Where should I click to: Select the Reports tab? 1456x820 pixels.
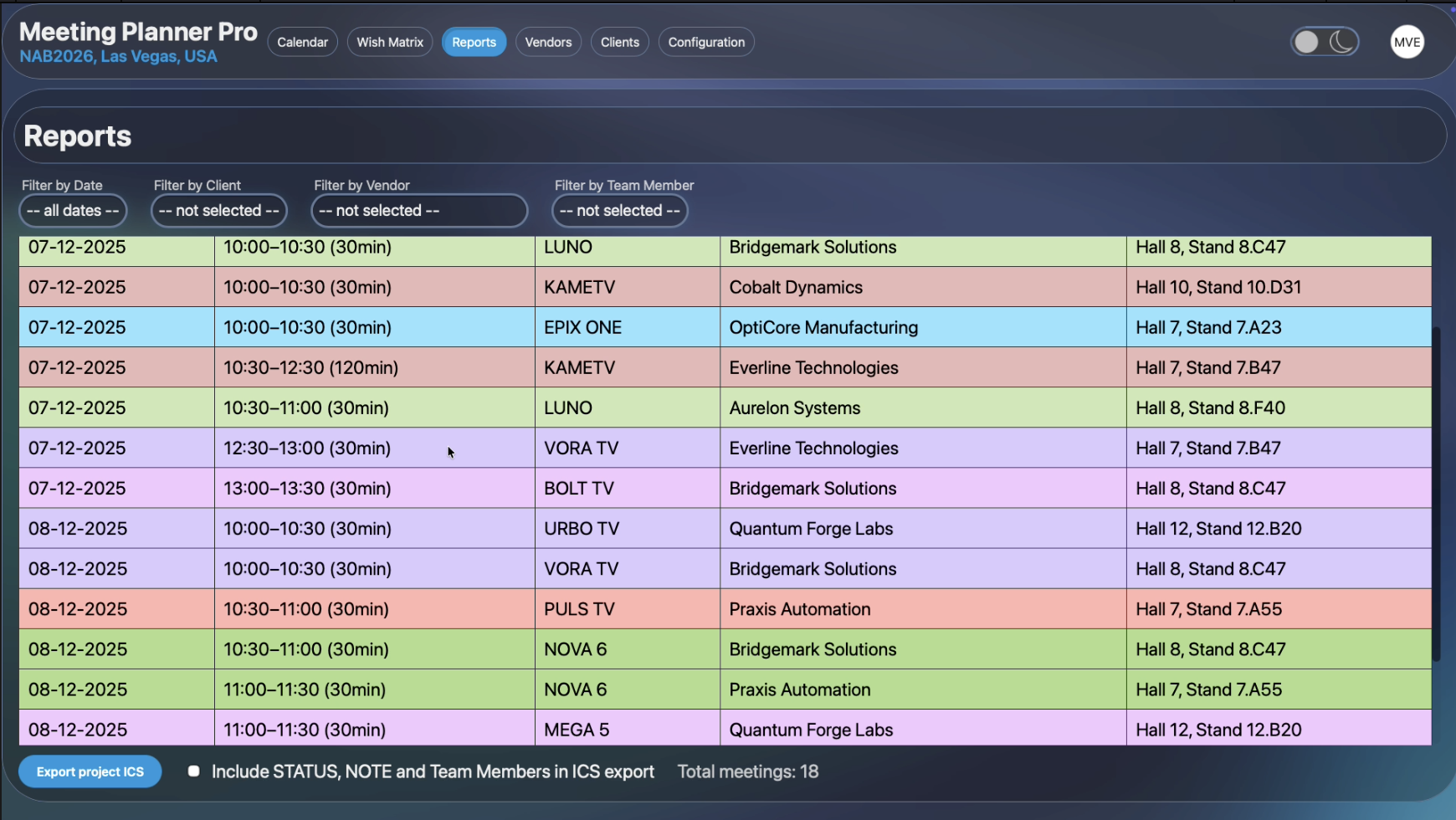(474, 42)
